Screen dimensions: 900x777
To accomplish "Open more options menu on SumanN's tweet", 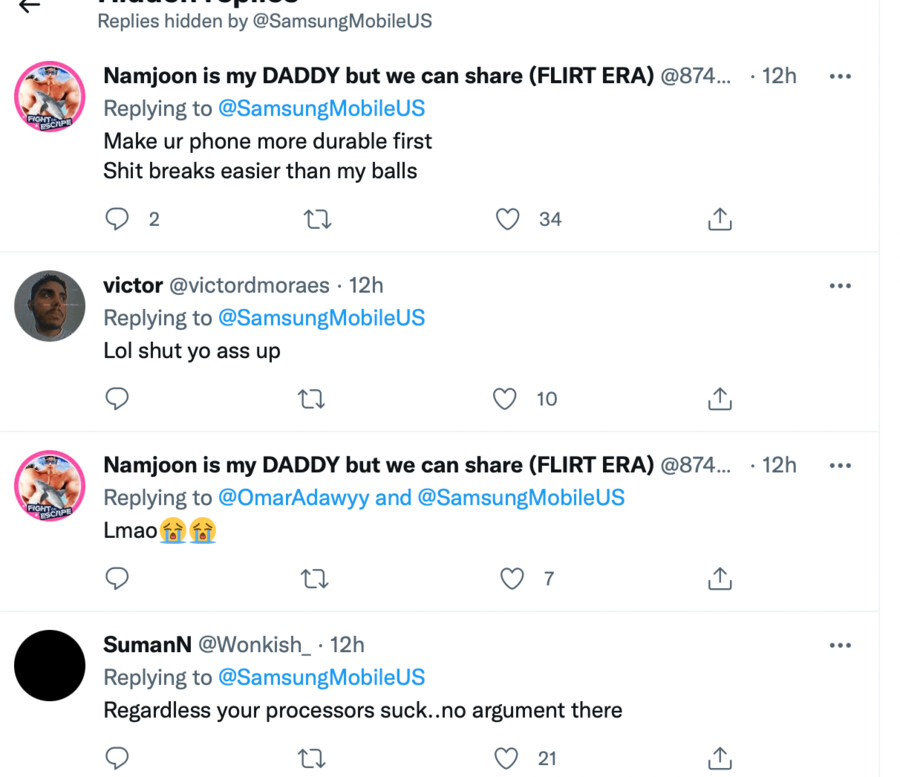I will (x=840, y=646).
